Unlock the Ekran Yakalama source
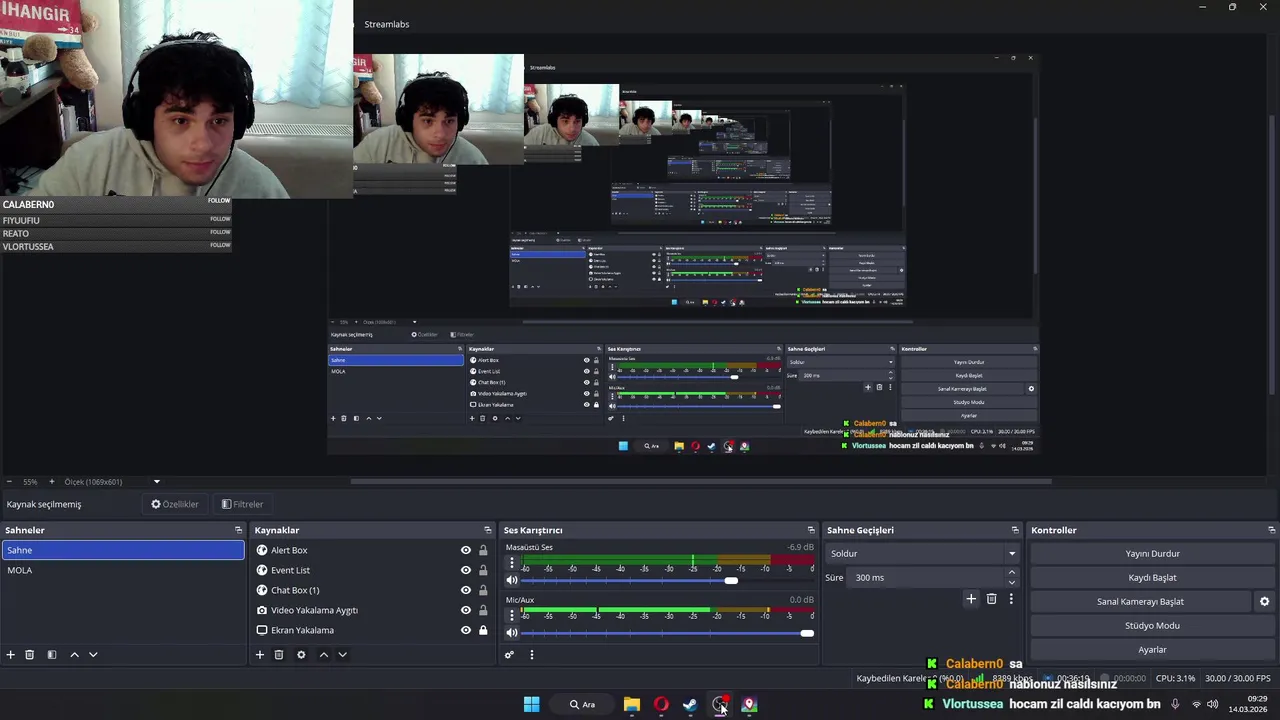Screen dimensions: 1280x720 click(483, 630)
